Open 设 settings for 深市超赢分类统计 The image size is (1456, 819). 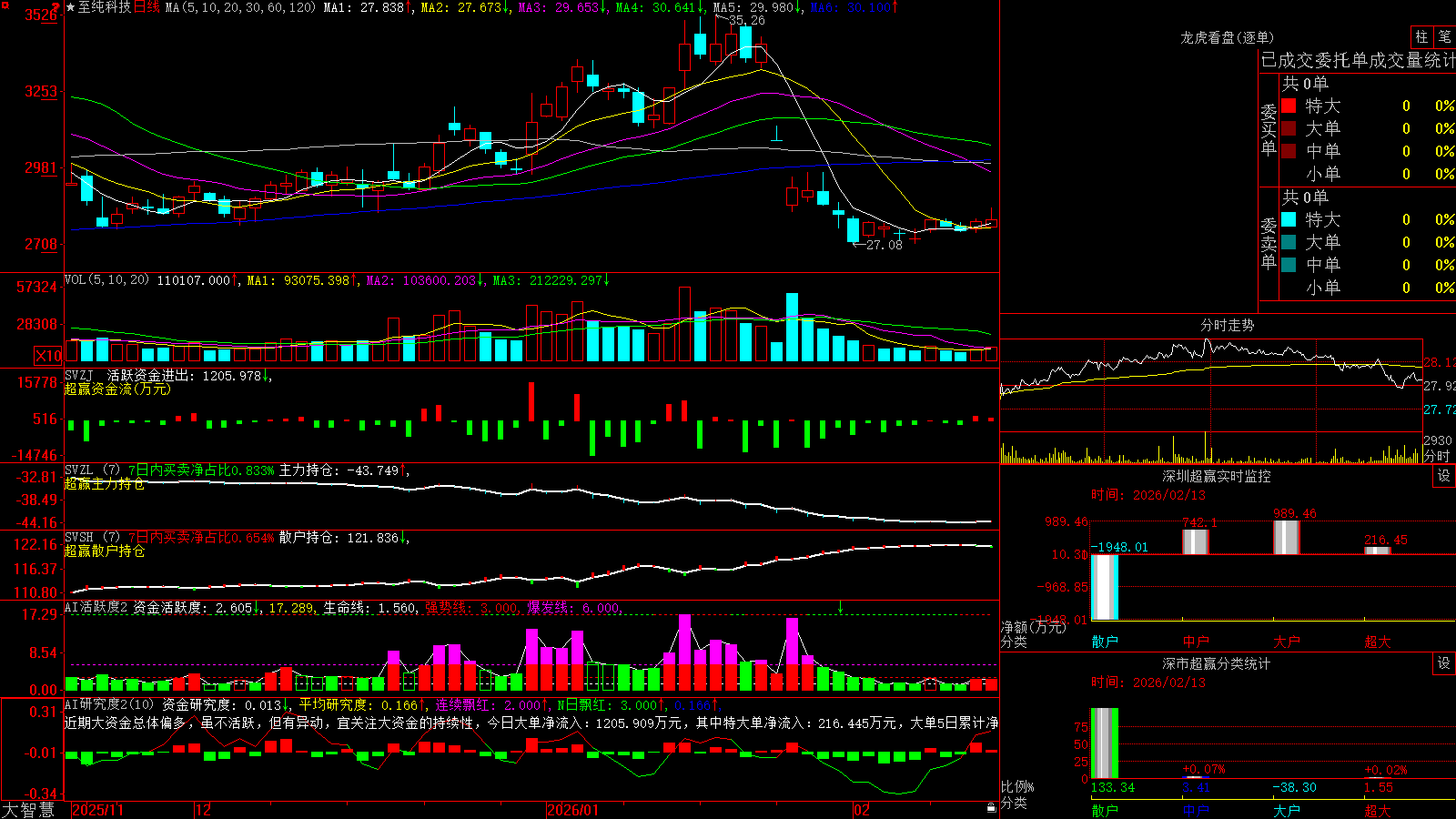(x=1444, y=663)
